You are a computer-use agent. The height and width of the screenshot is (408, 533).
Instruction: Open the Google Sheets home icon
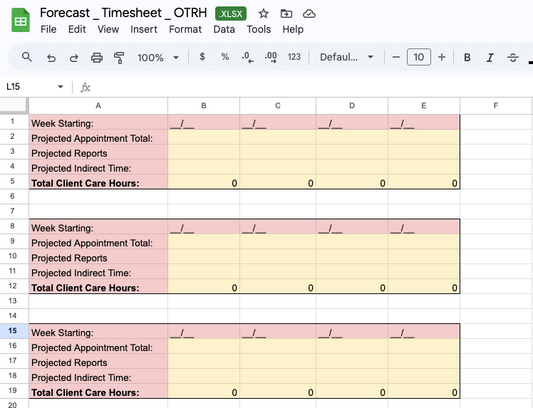20,20
